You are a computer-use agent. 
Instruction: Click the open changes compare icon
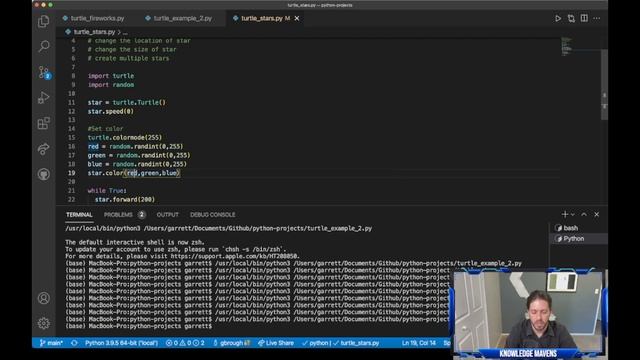(571, 18)
